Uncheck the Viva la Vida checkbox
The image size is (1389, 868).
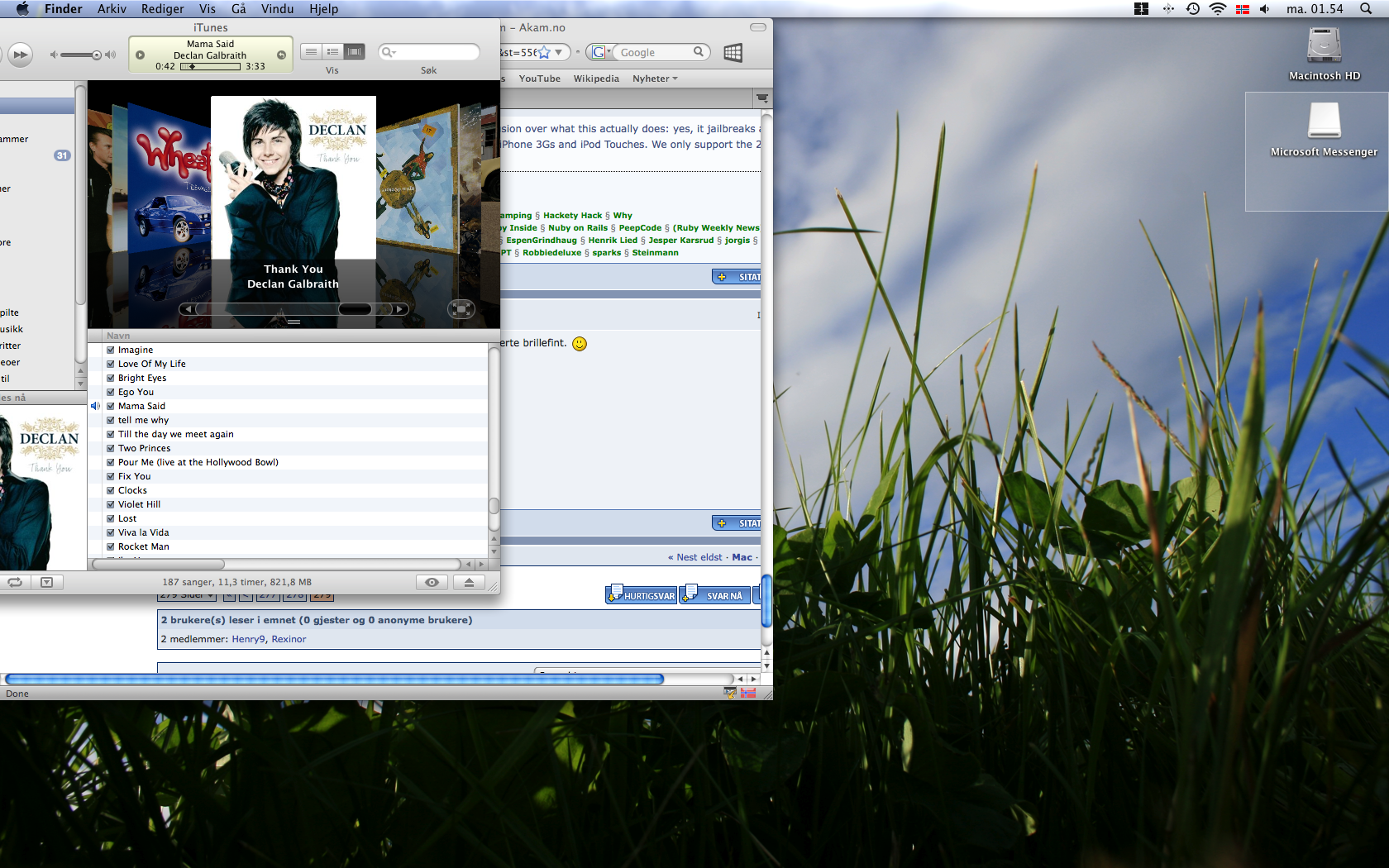111,532
